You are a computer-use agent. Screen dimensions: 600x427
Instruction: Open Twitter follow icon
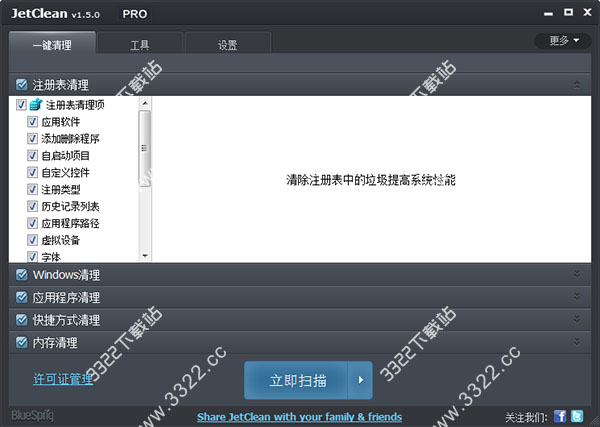[x=577, y=416]
